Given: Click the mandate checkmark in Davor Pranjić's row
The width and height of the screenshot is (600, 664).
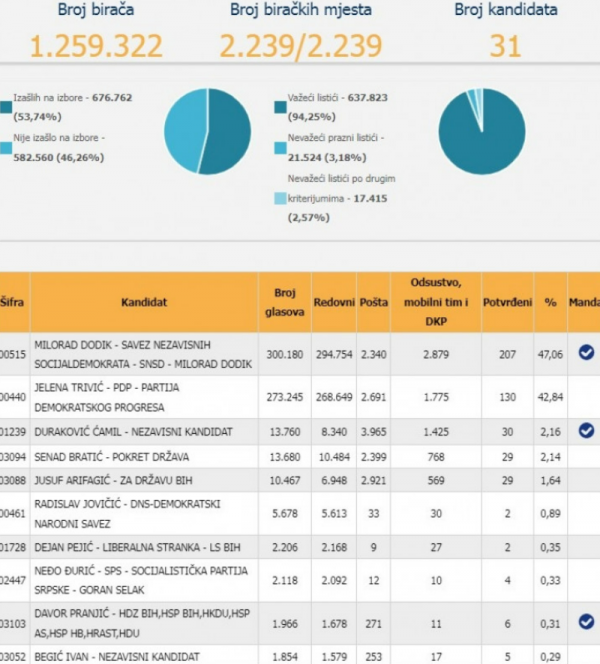Looking at the screenshot, I should (586, 621).
